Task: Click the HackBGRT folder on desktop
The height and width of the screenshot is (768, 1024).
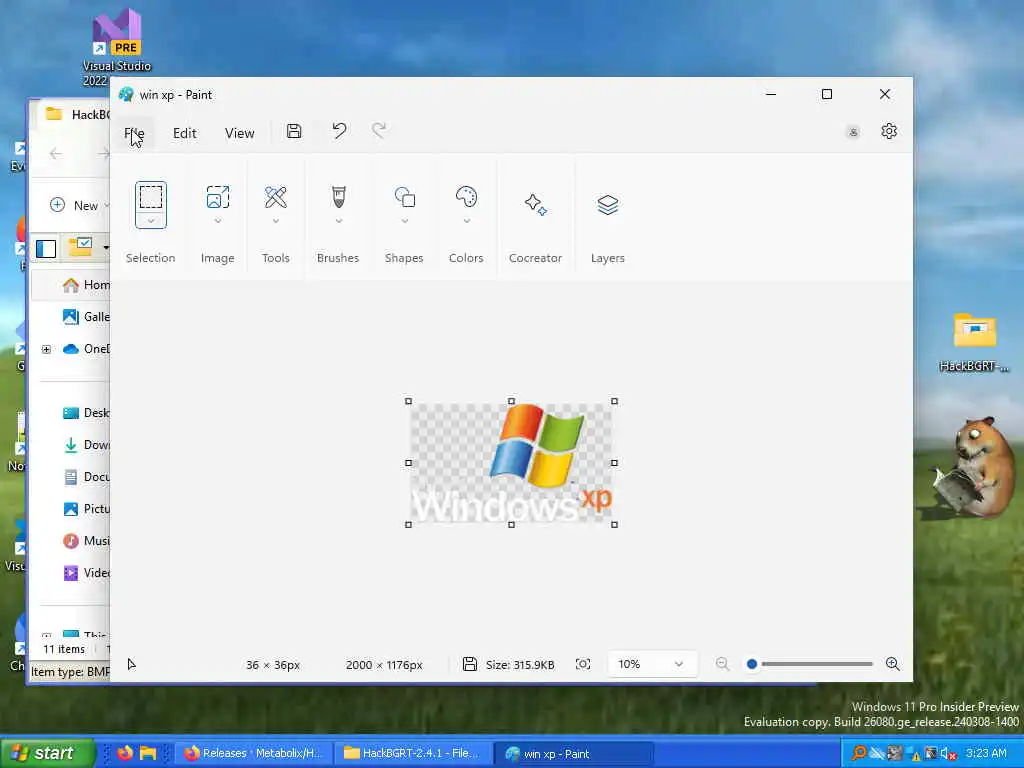Action: tap(974, 342)
